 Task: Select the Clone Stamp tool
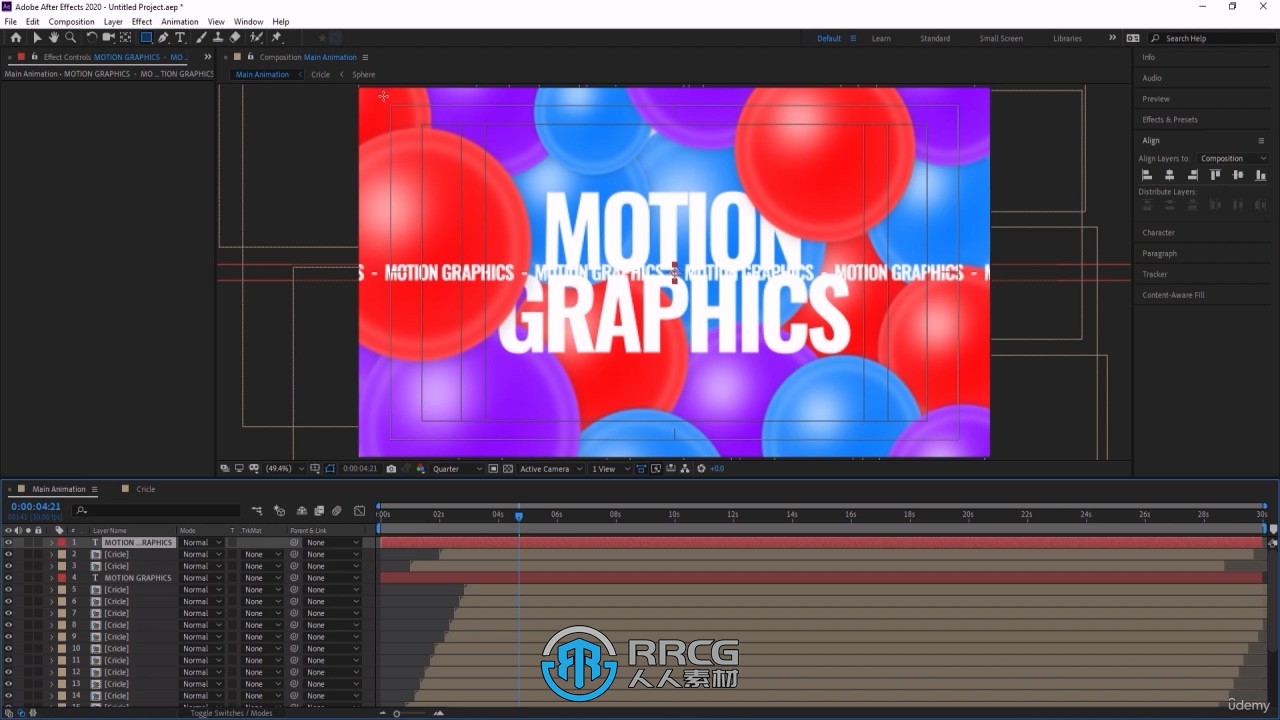(218, 38)
